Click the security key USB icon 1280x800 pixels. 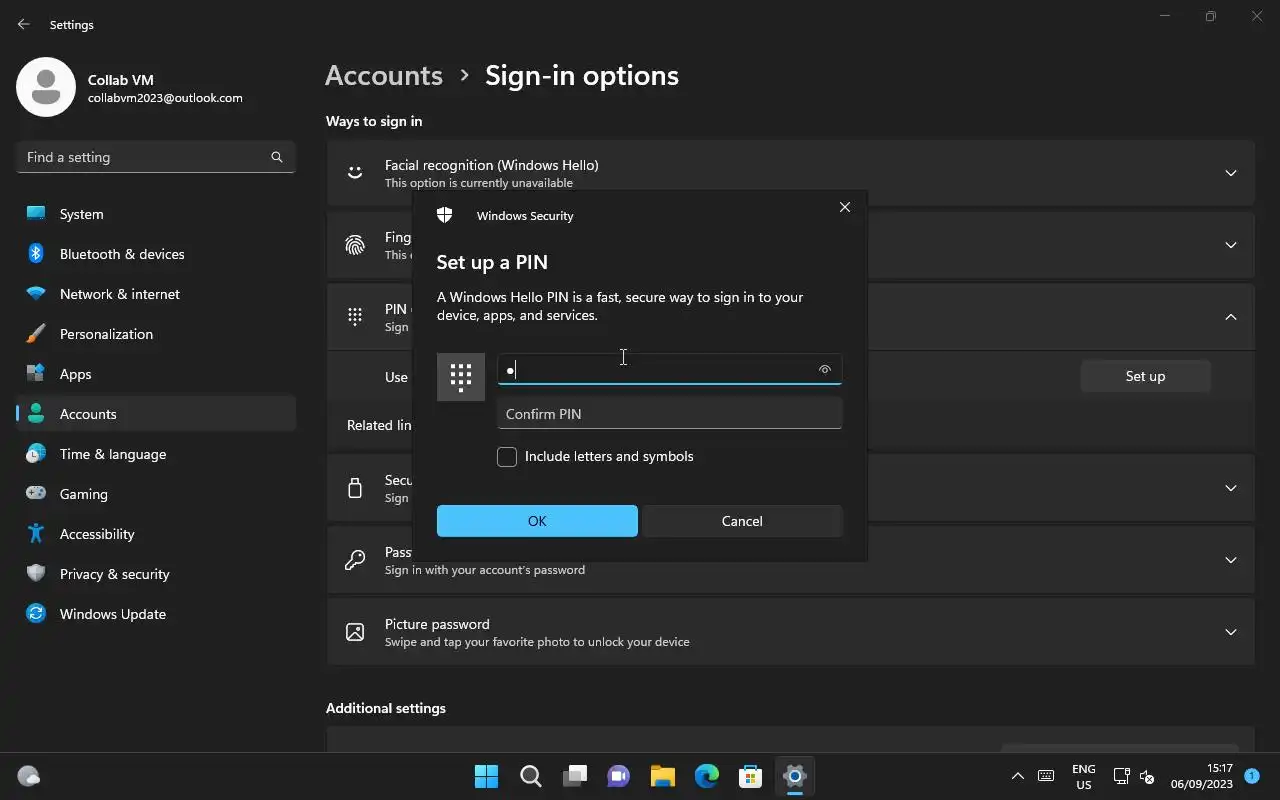pyautogui.click(x=355, y=488)
